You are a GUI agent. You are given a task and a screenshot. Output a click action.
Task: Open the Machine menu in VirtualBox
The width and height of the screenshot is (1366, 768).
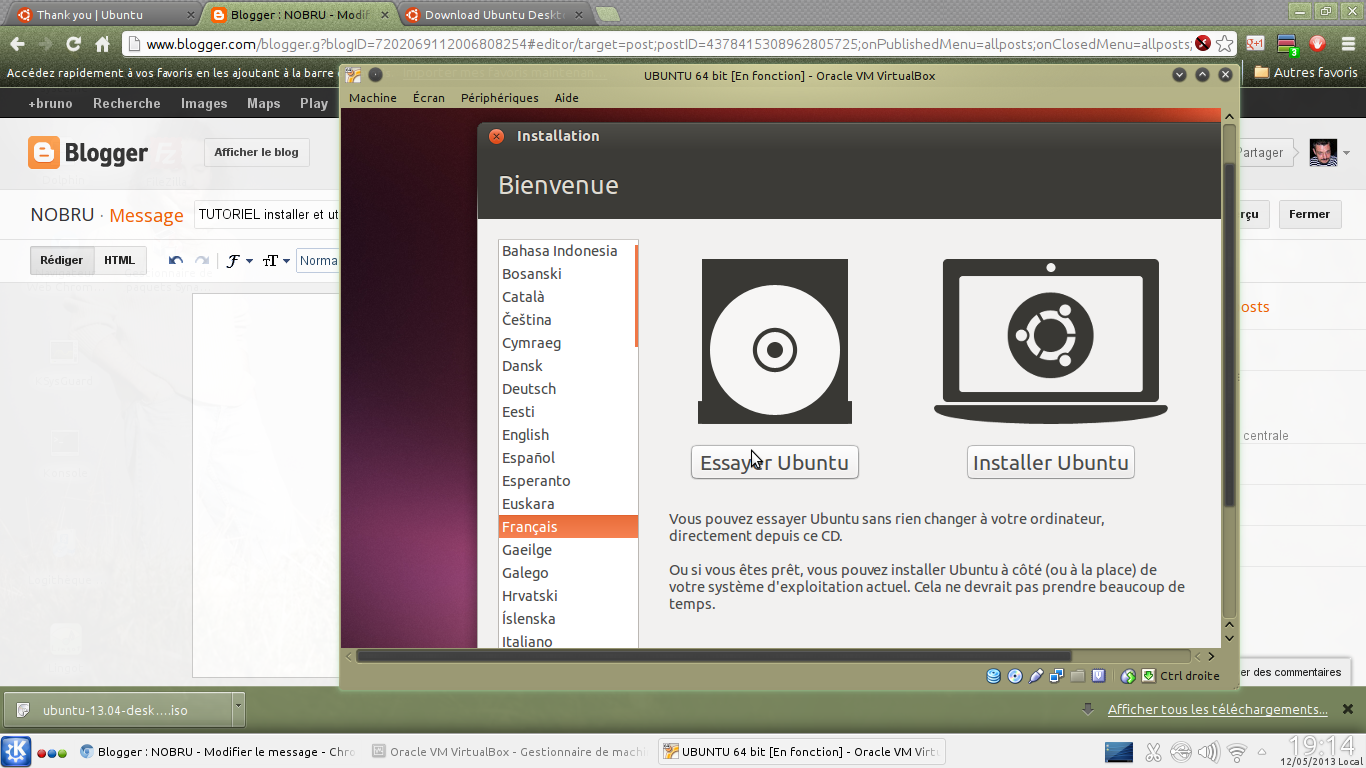[x=373, y=98]
